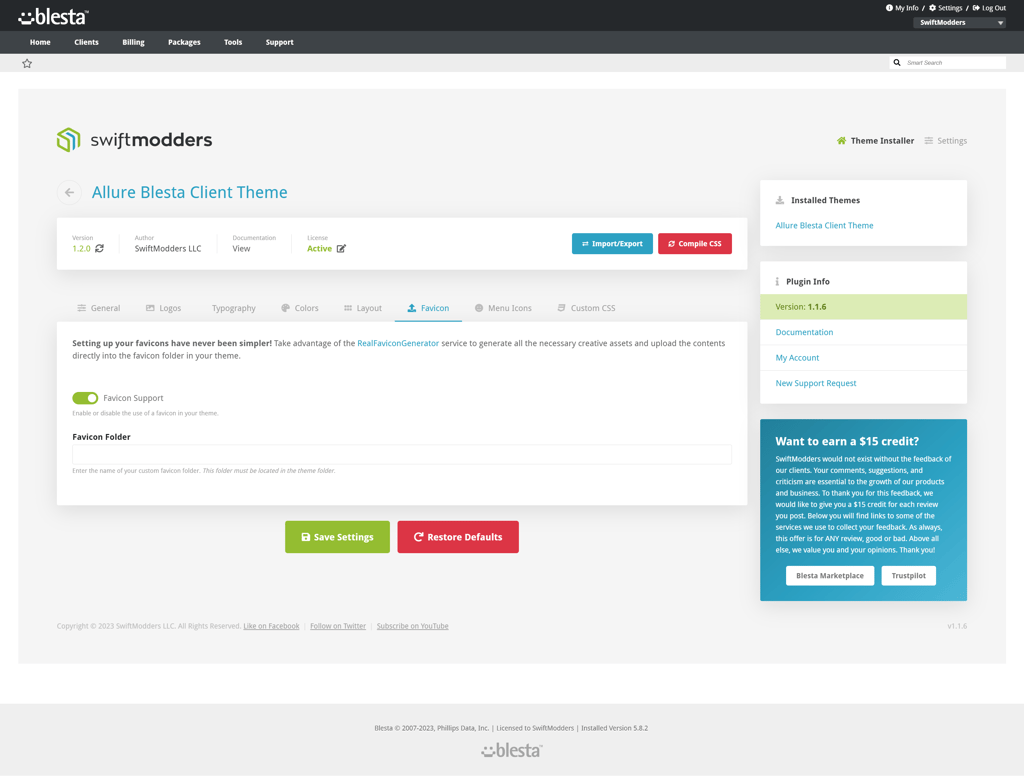Viewport: 1024px width, 776px height.
Task: Open the RealFaviconGenerator link
Action: click(398, 344)
